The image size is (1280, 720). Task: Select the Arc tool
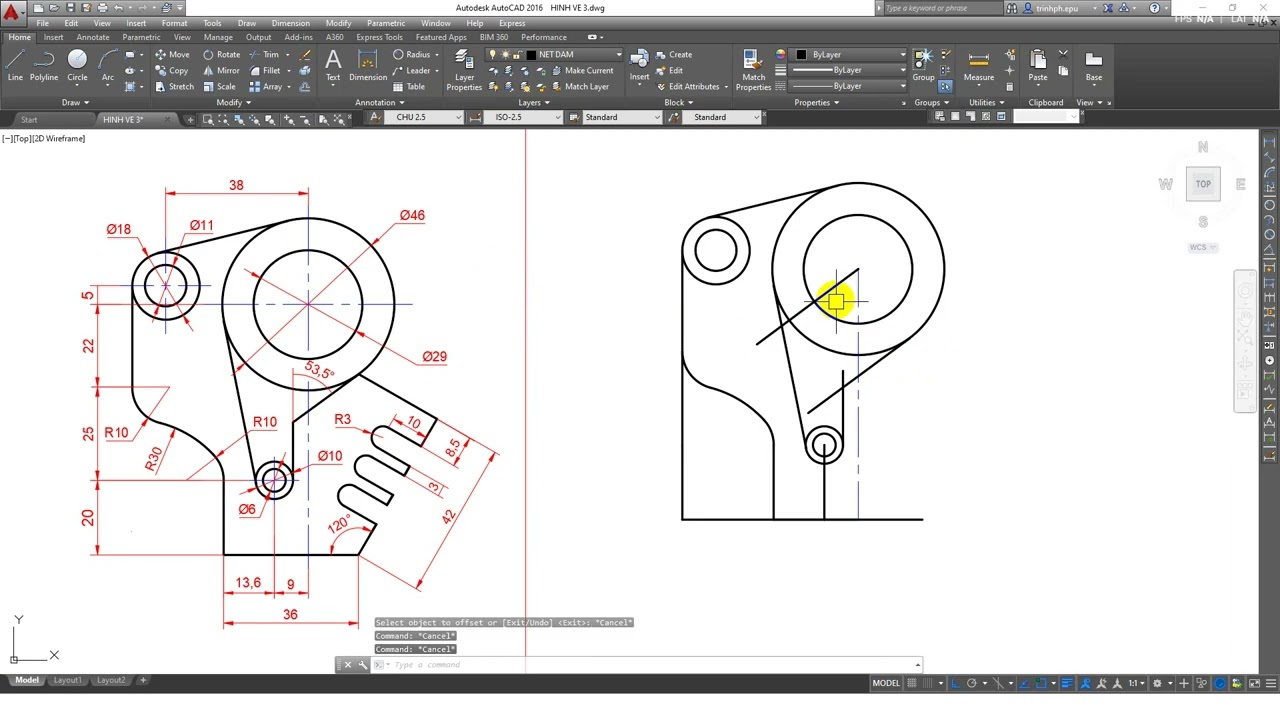coord(107,66)
